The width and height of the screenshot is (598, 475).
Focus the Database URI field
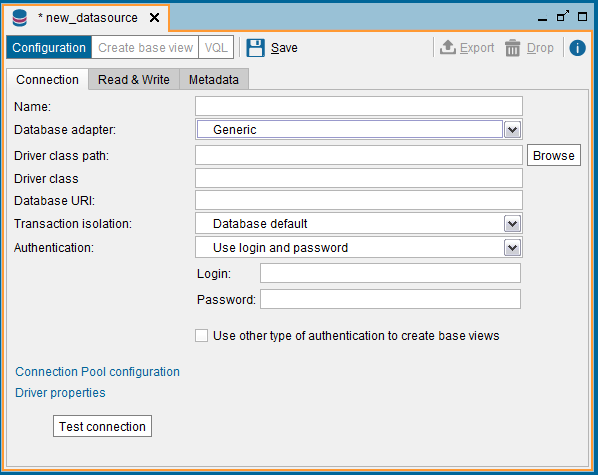358,200
